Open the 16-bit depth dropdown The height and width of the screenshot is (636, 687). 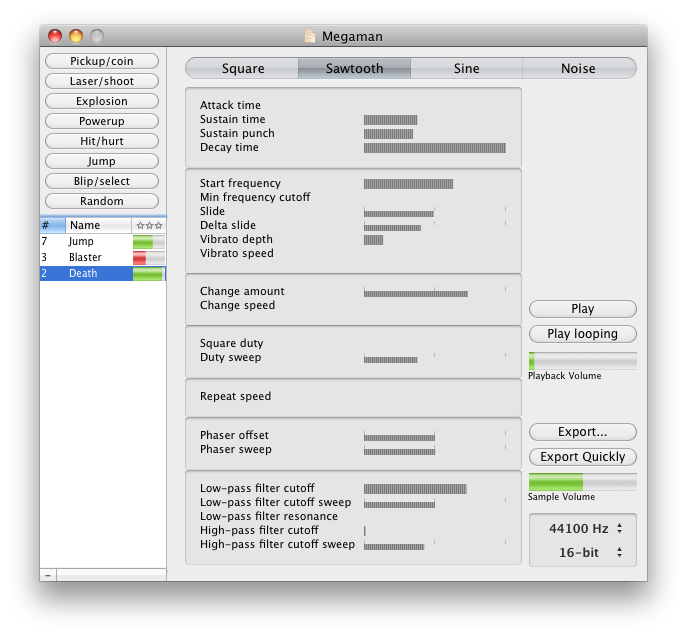[584, 552]
